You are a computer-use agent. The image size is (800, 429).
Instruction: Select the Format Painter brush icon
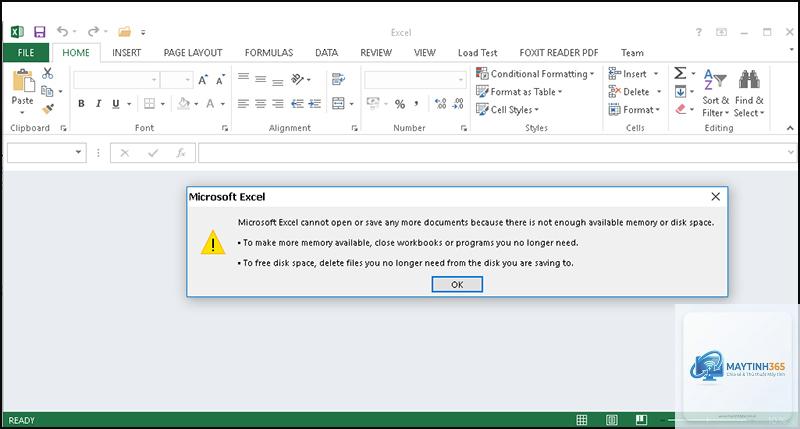[48, 109]
